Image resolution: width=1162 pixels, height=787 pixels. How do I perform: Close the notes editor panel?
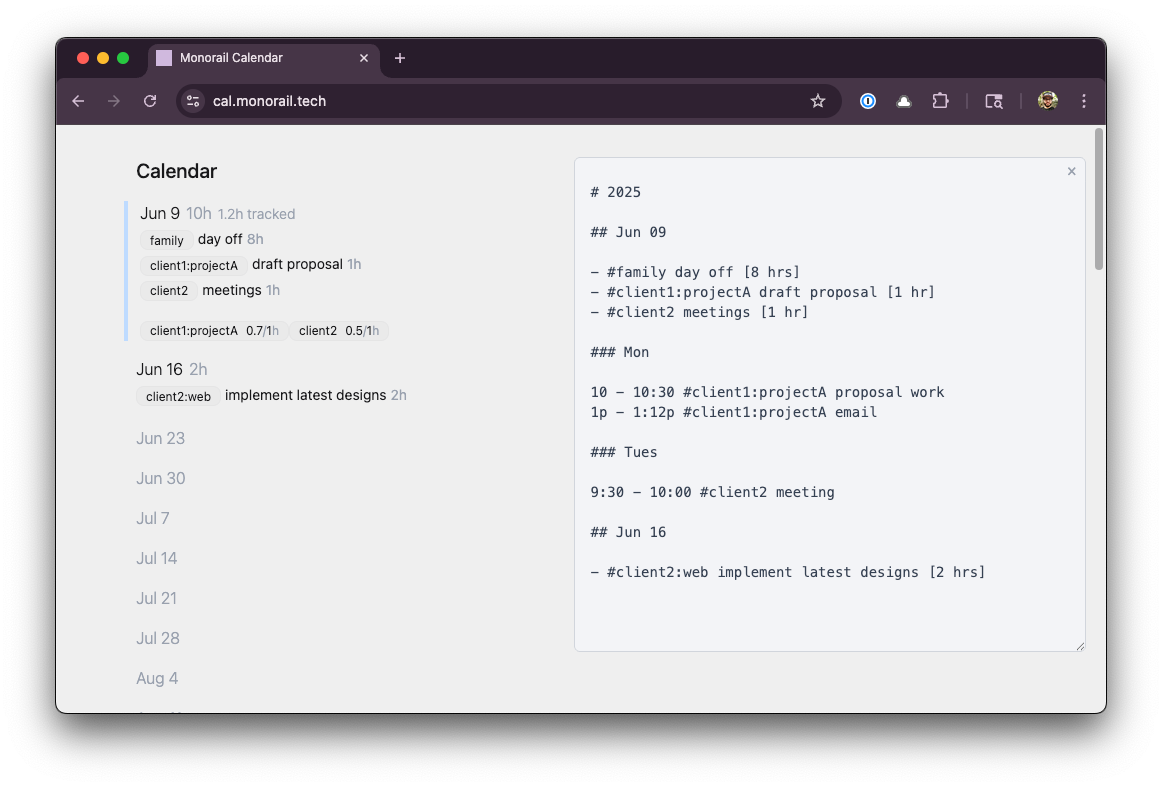pos(1072,171)
